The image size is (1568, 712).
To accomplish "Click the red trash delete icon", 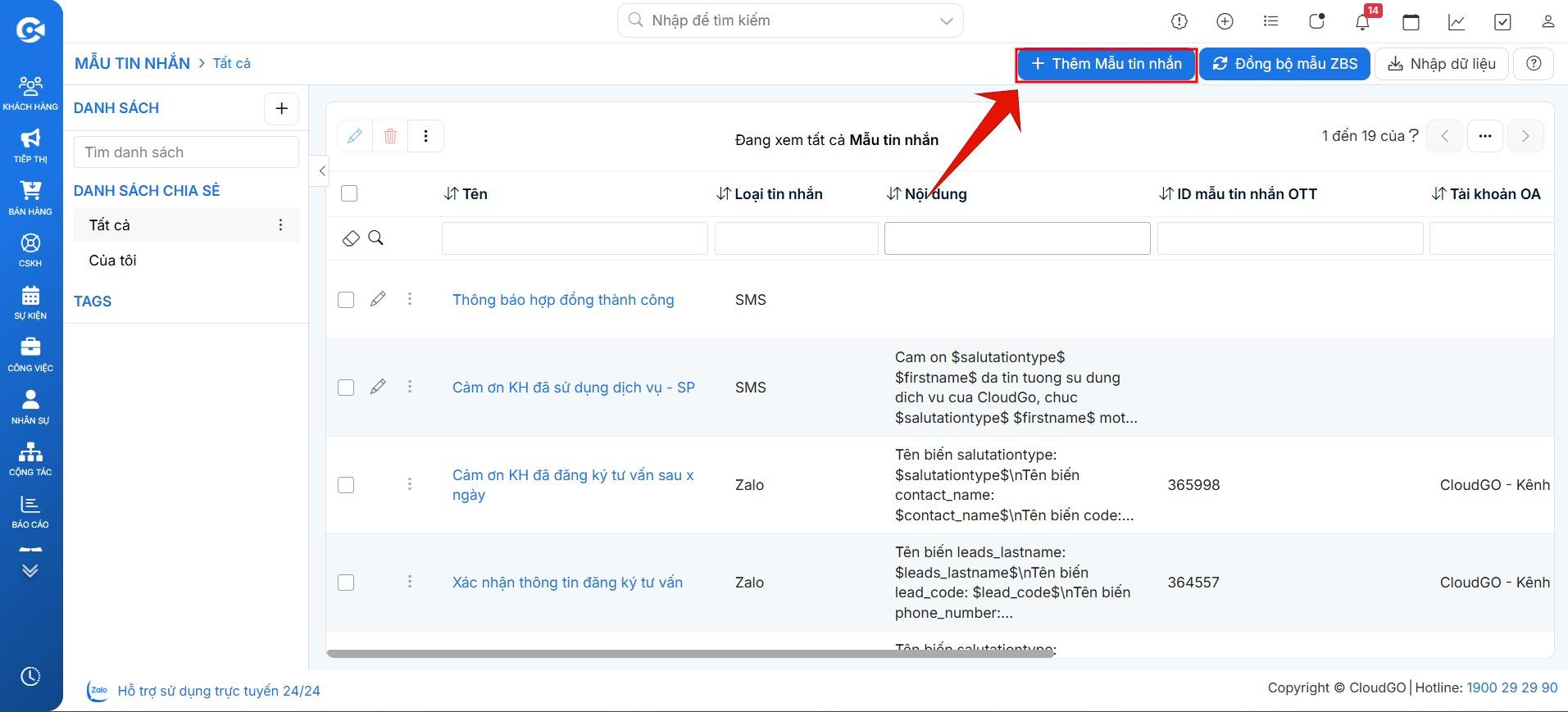I will [390, 136].
